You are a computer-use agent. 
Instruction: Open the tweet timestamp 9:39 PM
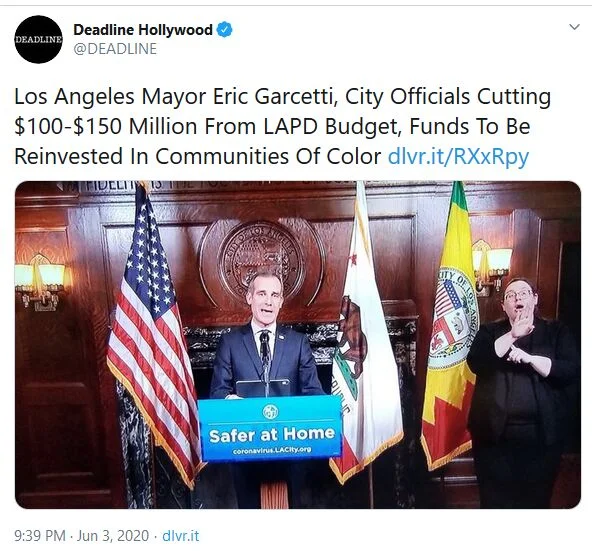tap(40, 536)
